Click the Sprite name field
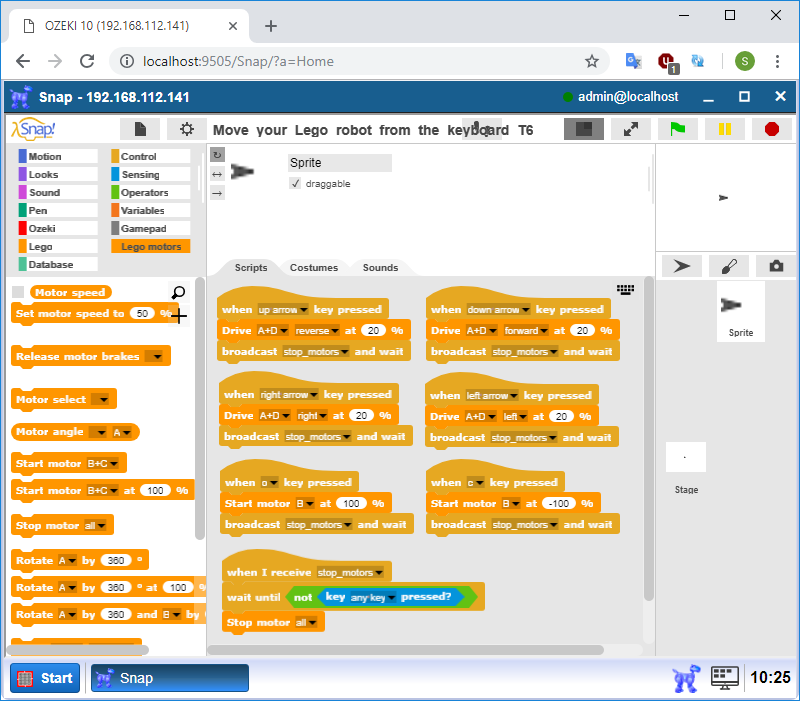The height and width of the screenshot is (701, 800). (340, 163)
